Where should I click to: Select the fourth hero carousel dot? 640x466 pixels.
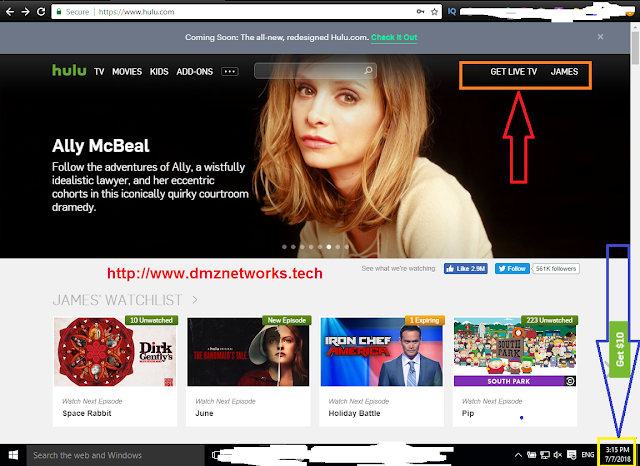311,247
